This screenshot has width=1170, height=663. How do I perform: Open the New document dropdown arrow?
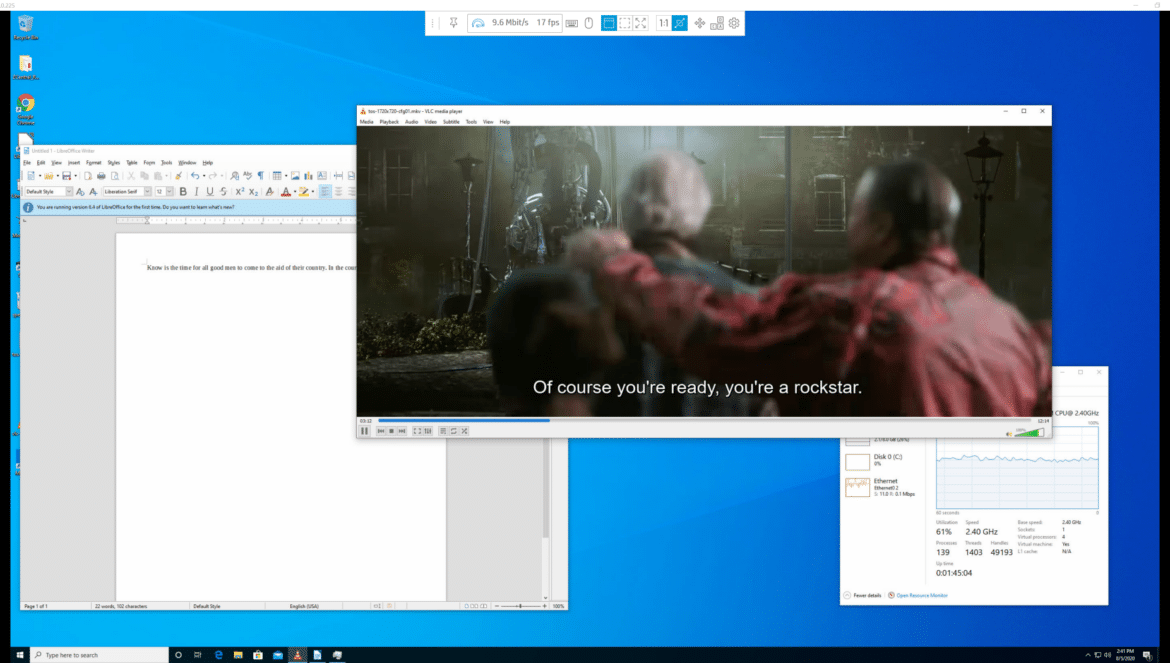(40, 176)
